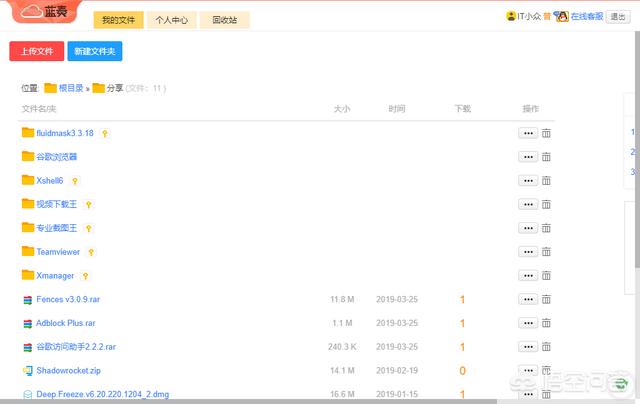The image size is (640, 404).
Task: Delete the 谷歌浏览器 folder with trash icon
Action: 546,157
